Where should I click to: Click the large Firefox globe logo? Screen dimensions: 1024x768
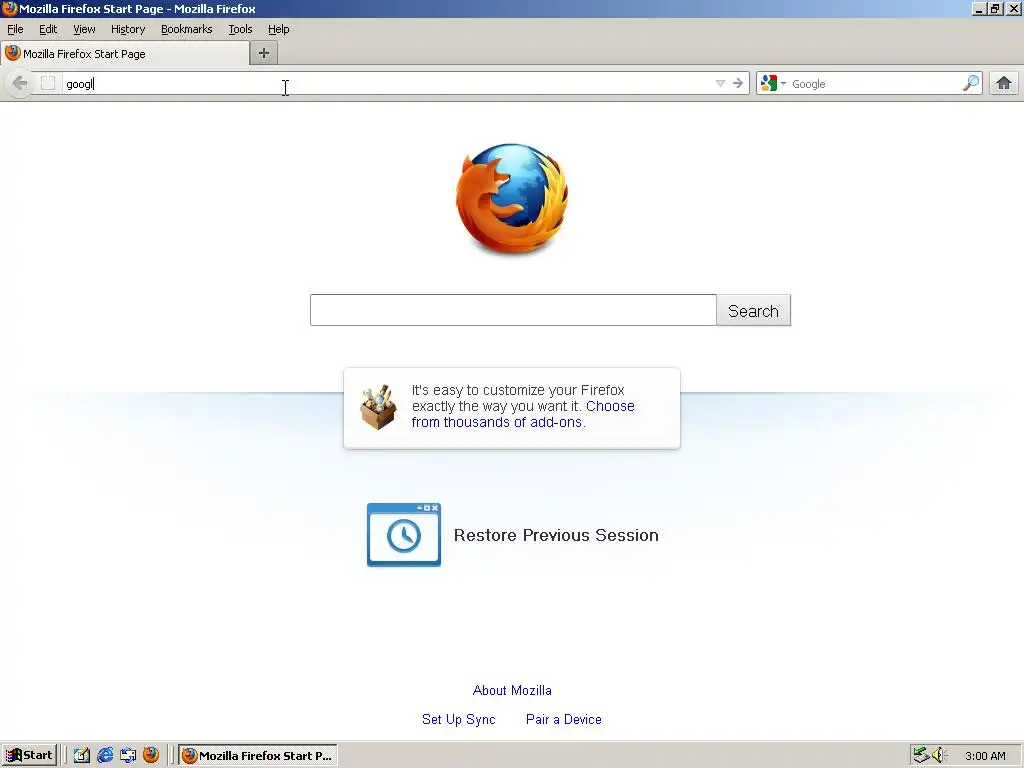[x=512, y=199]
